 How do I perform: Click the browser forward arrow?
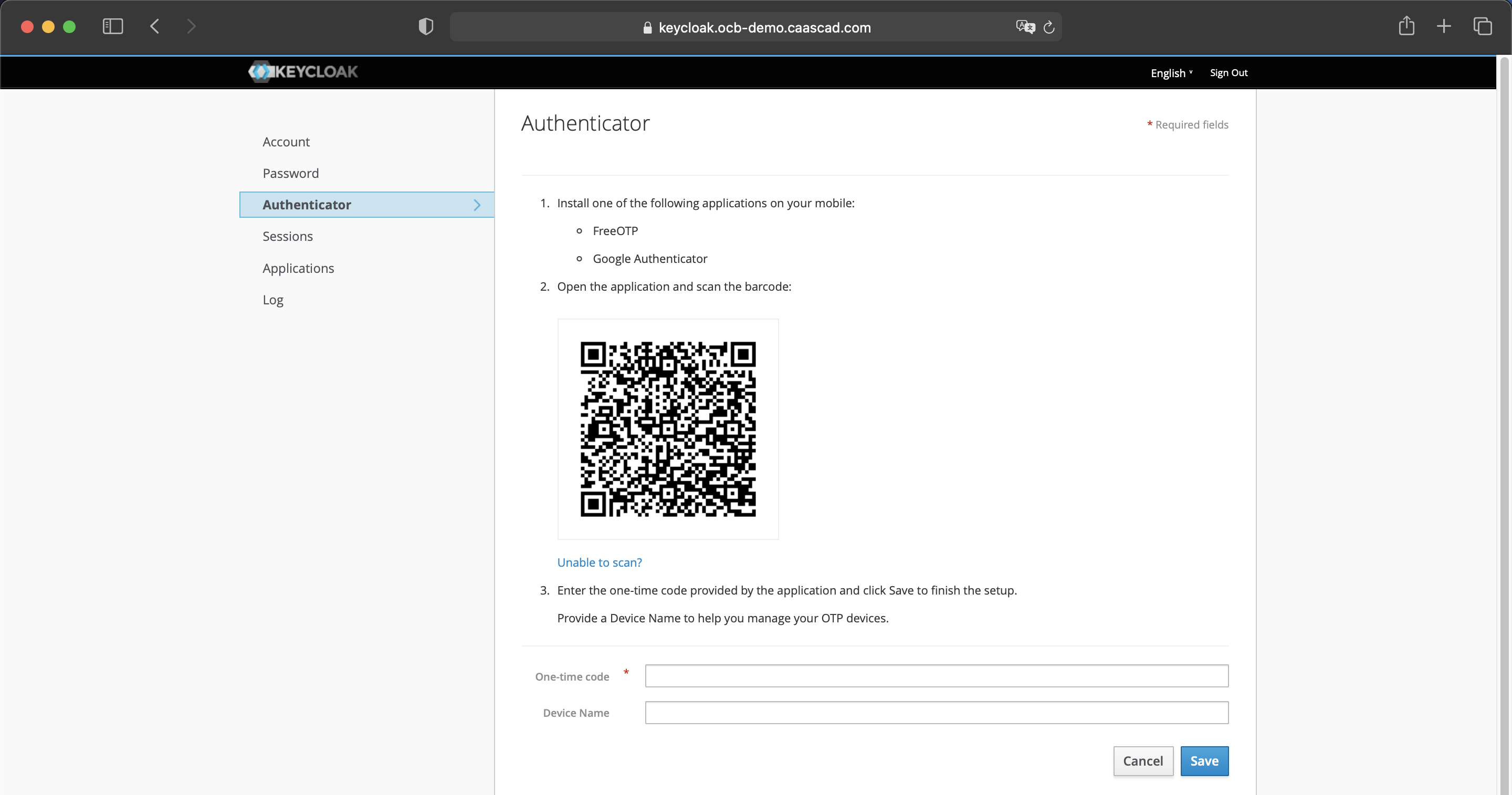[191, 26]
